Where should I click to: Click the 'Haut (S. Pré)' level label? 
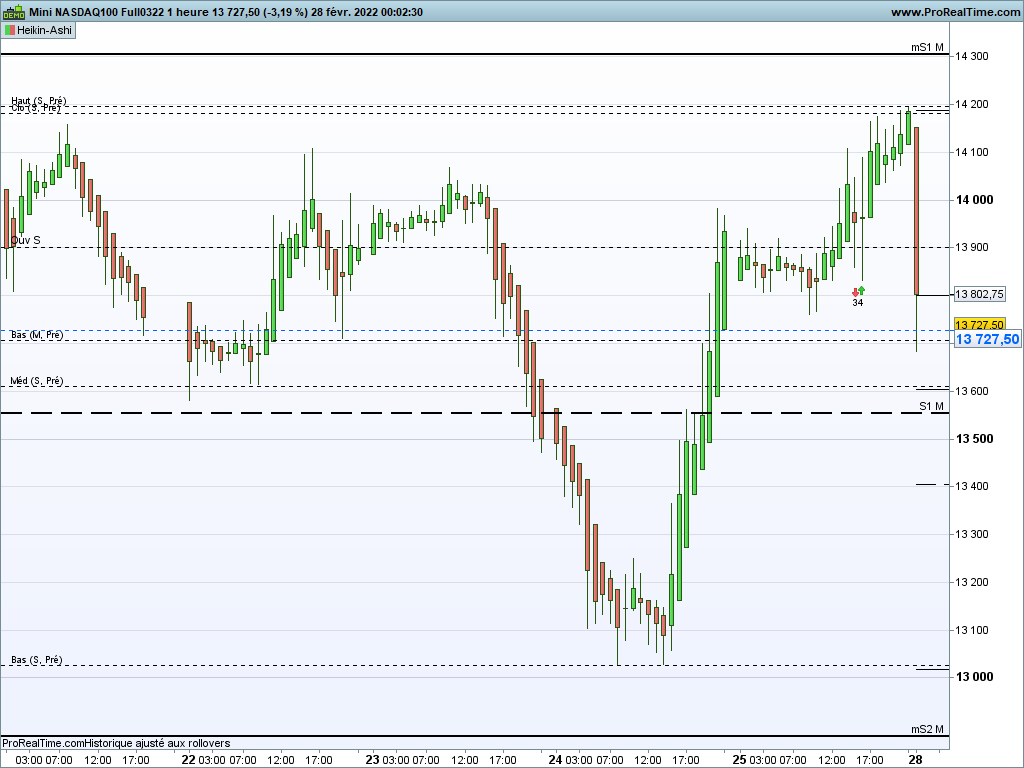(39, 101)
